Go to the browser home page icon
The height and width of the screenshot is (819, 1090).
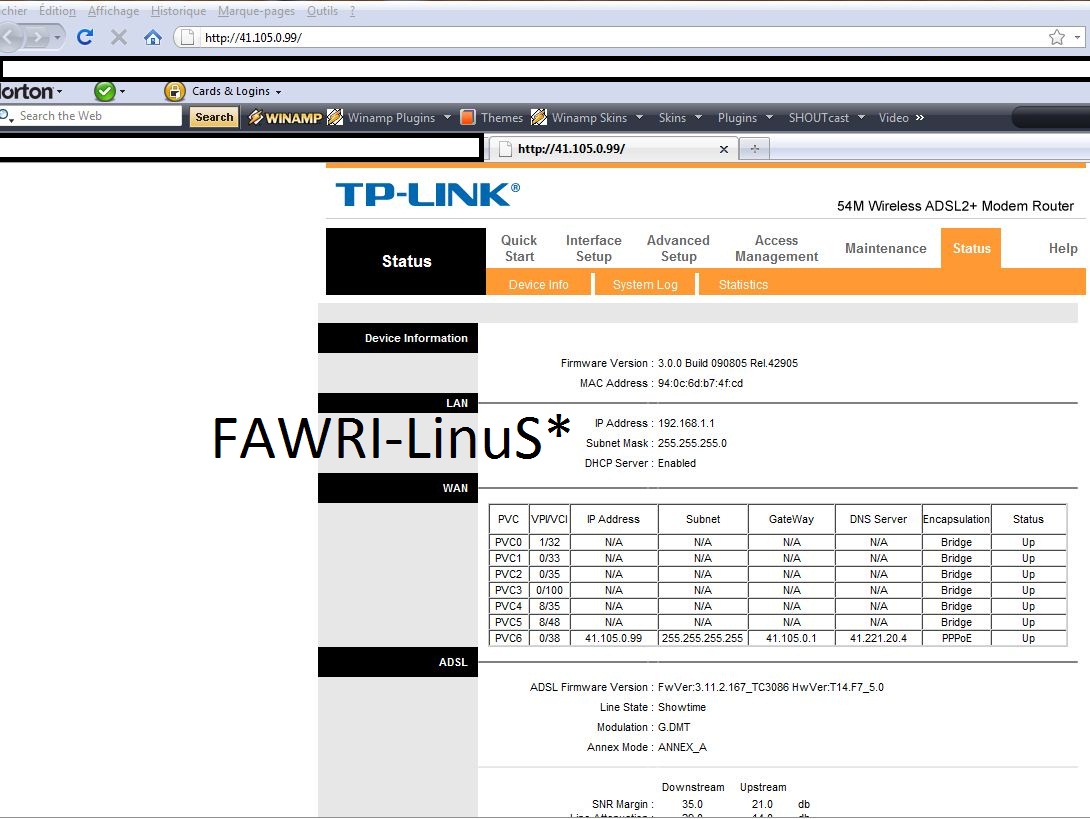153,38
